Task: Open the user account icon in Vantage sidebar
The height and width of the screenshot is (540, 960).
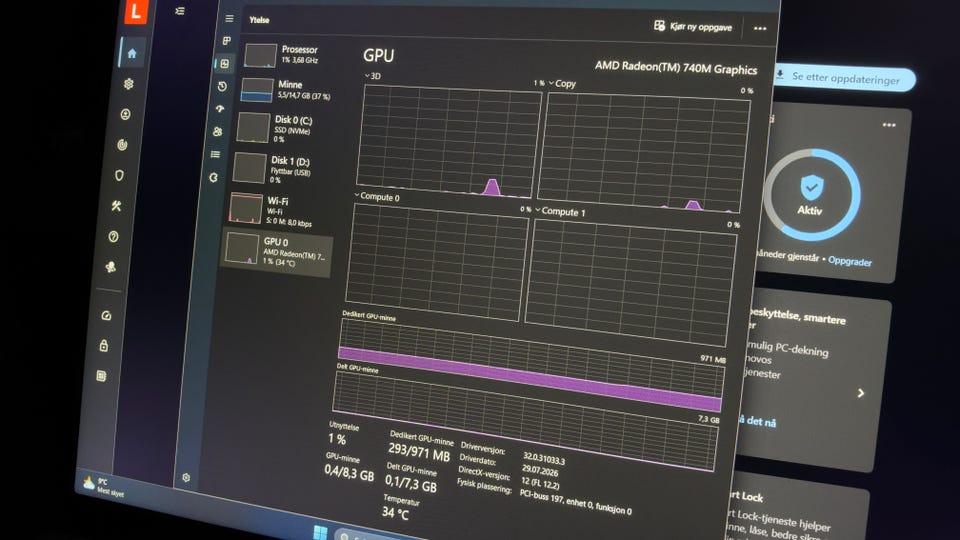Action: [x=126, y=114]
